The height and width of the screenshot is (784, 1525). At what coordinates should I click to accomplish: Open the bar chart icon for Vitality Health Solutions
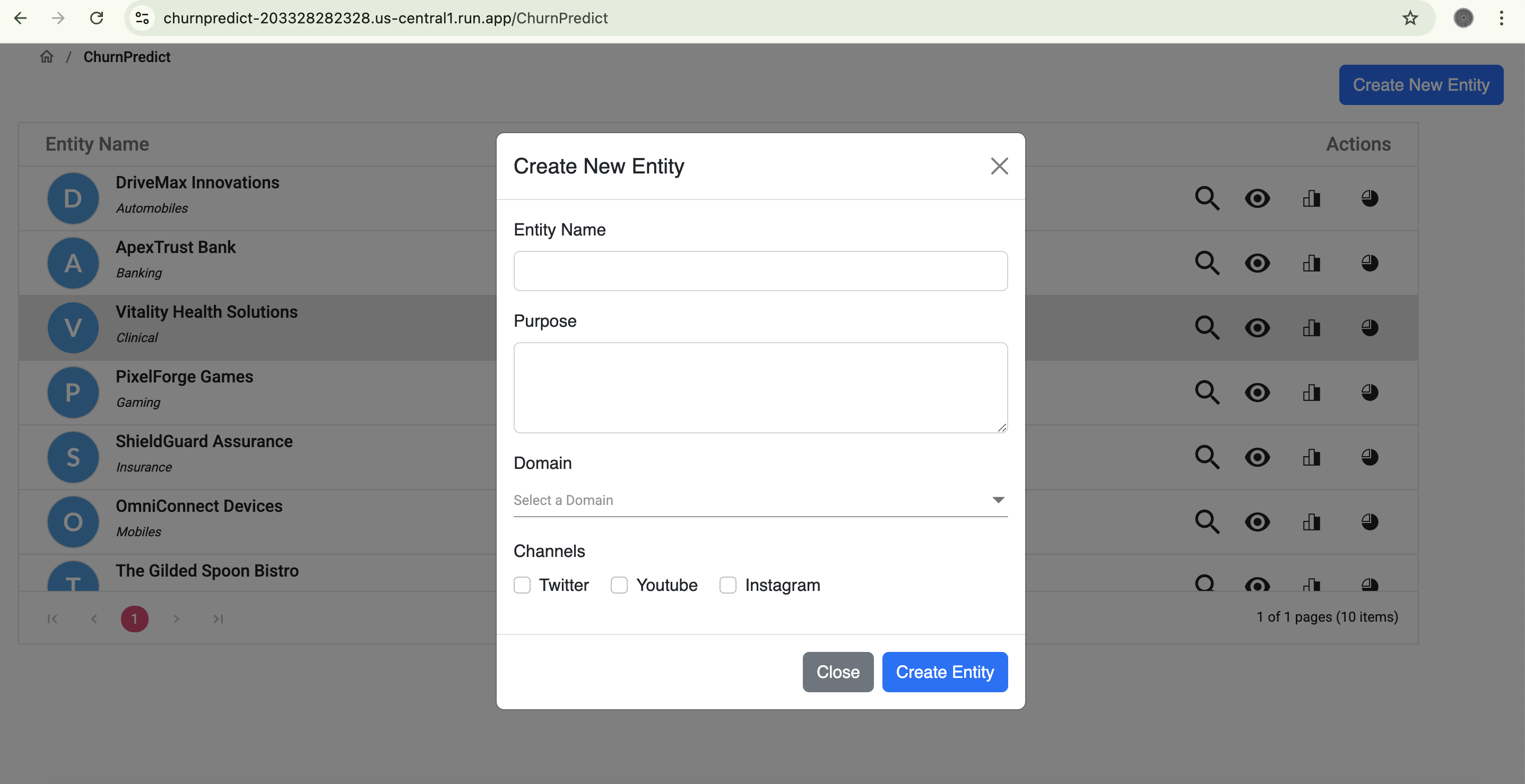[1311, 328]
